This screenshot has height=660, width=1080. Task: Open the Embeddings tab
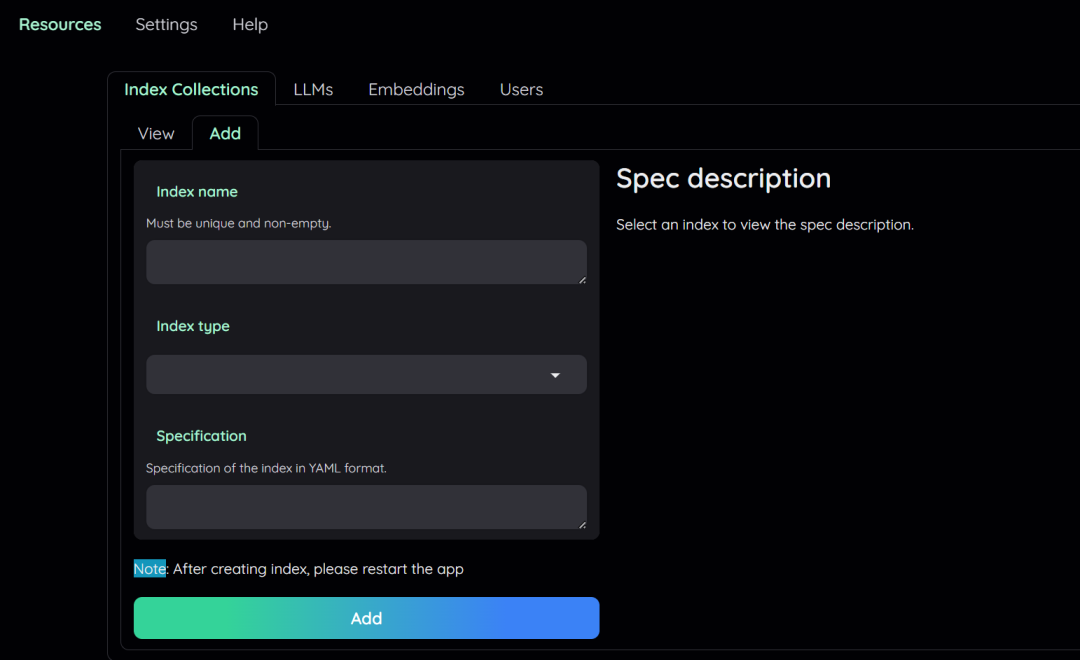416,90
